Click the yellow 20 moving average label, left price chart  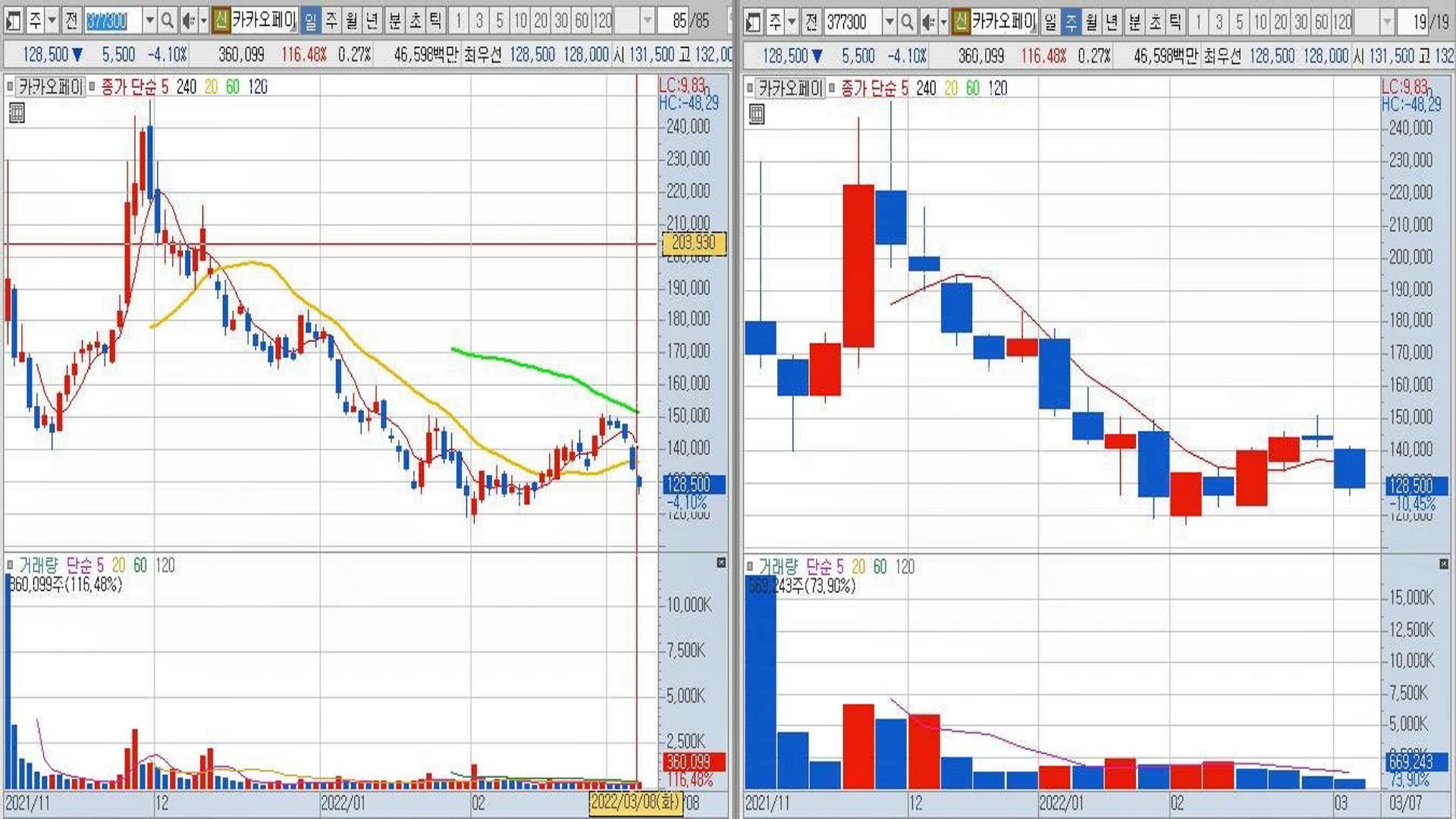pos(211,86)
